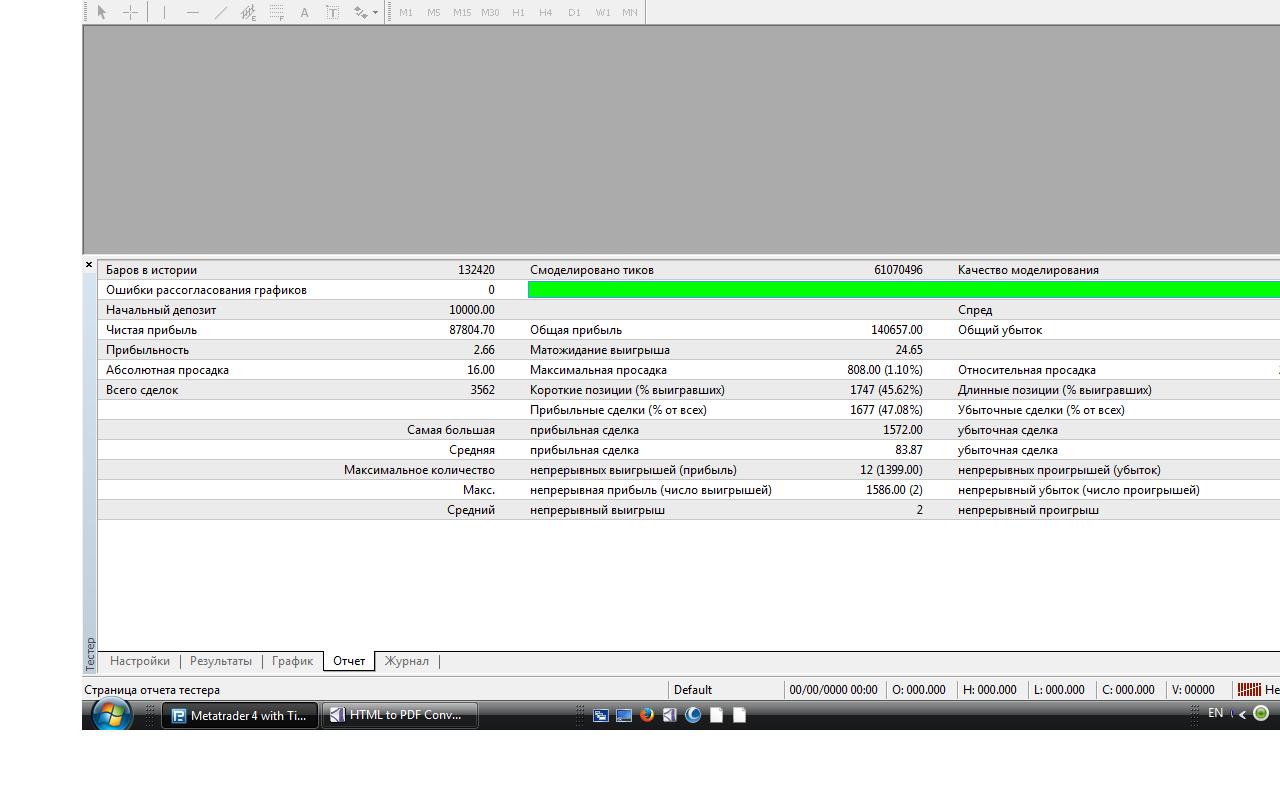This screenshot has width=1280, height=800.
Task: Click Короткие позиции value 1747 (45.62%)
Action: tap(886, 390)
